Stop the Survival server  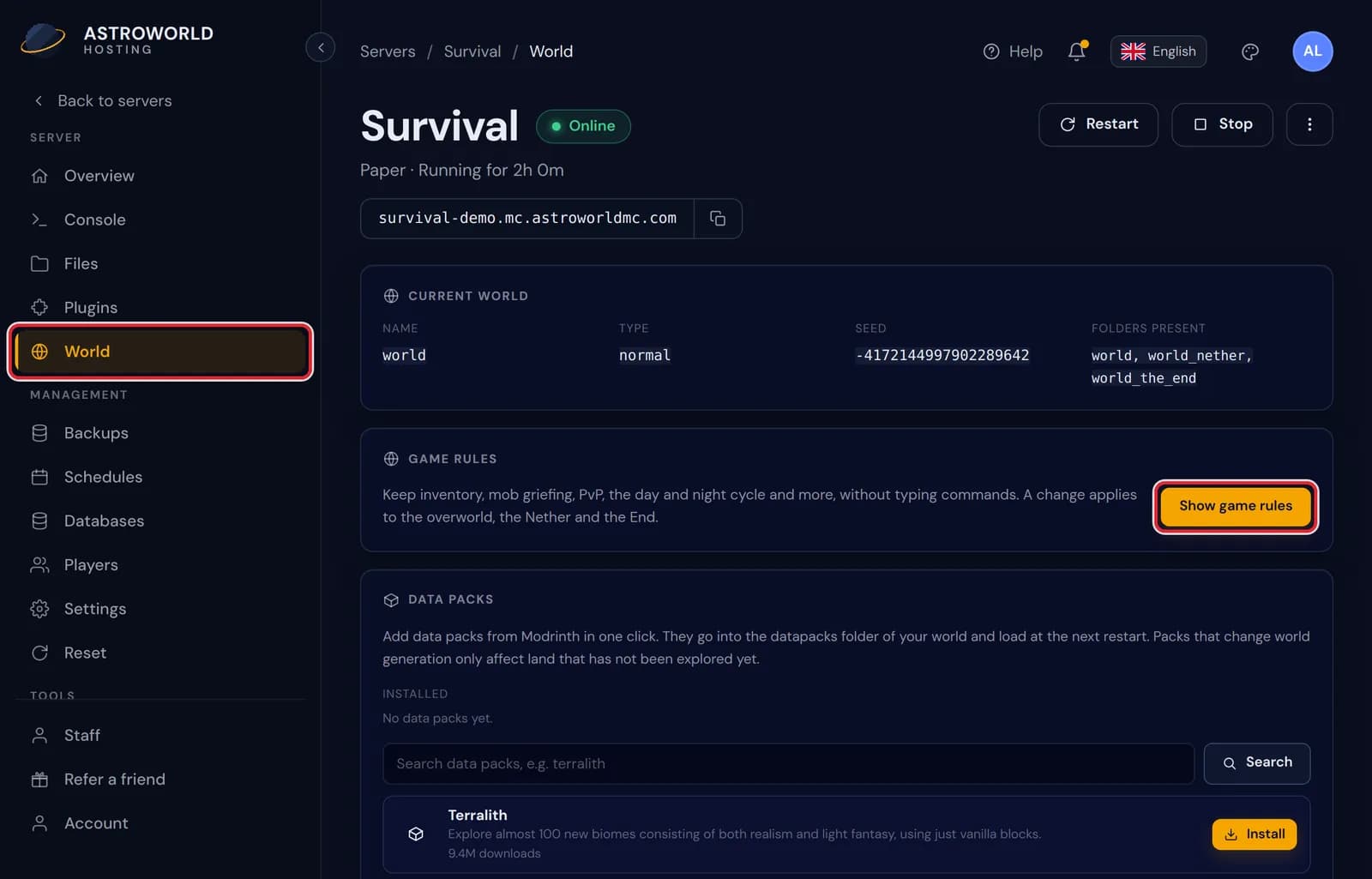[1222, 124]
